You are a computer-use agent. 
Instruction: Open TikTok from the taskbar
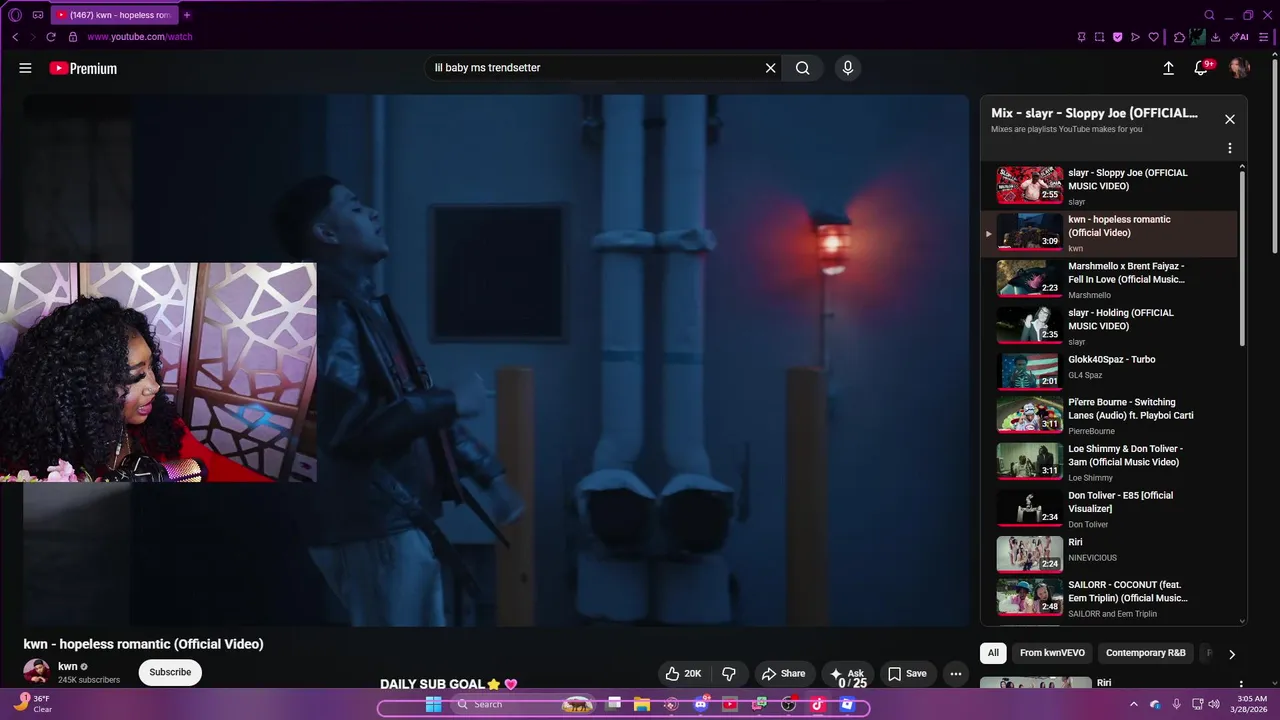click(x=817, y=704)
